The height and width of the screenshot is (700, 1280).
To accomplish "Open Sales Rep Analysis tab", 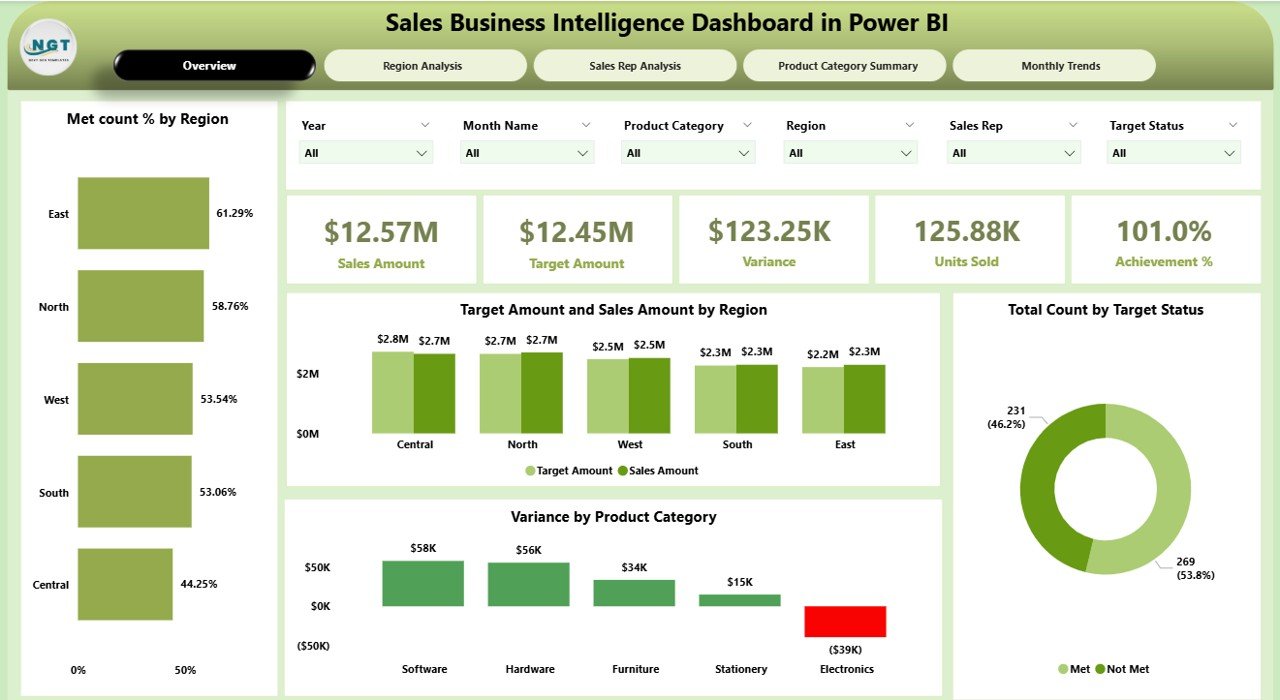I will (634, 66).
